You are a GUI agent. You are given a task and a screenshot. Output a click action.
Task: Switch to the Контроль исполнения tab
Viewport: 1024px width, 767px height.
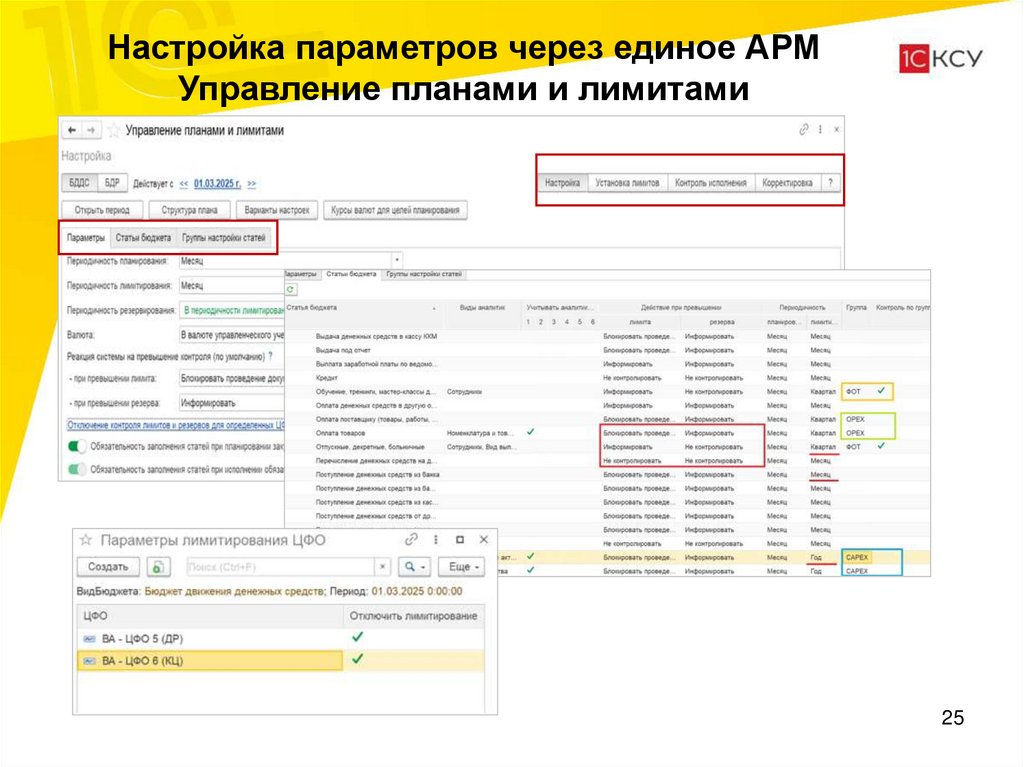pyautogui.click(x=711, y=183)
